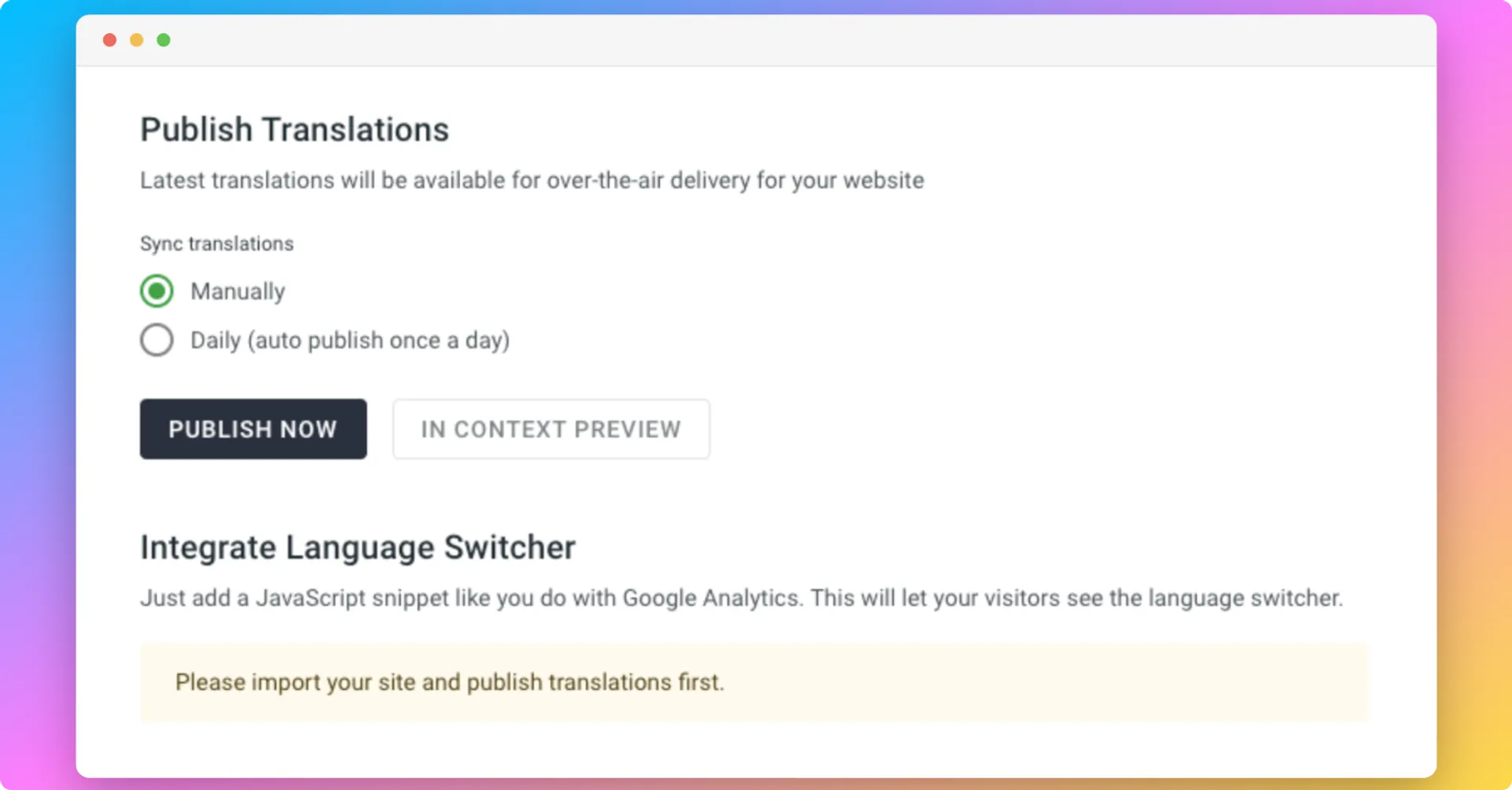Click "language switcher" at end of description
The height and width of the screenshot is (790, 1512).
1245,599
